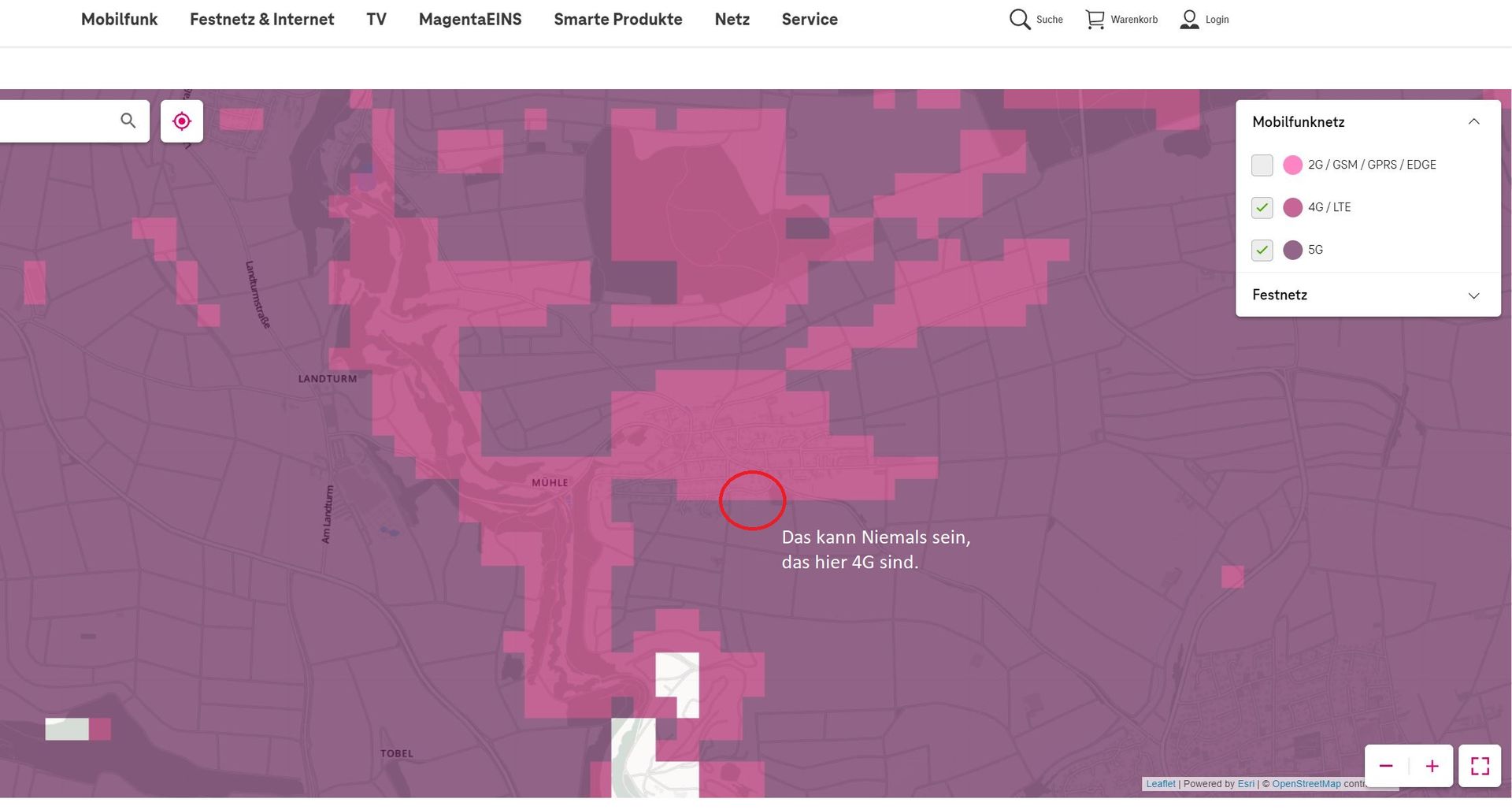Open the Smarte Produkte menu

pos(618,19)
